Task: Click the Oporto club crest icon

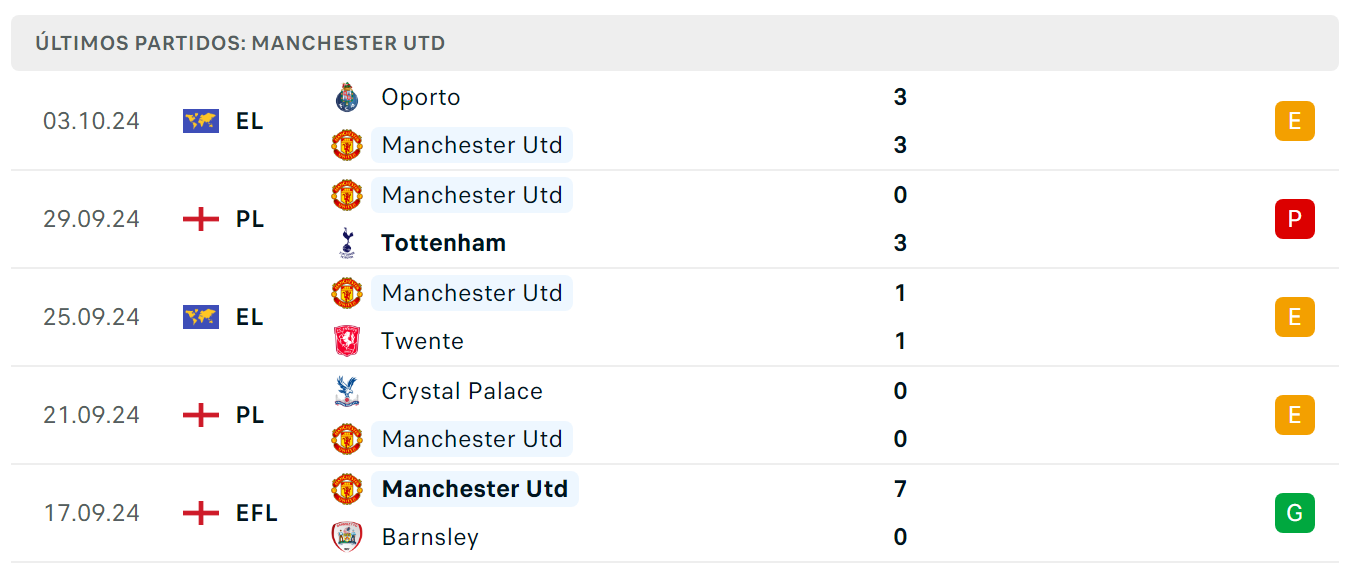Action: (346, 97)
